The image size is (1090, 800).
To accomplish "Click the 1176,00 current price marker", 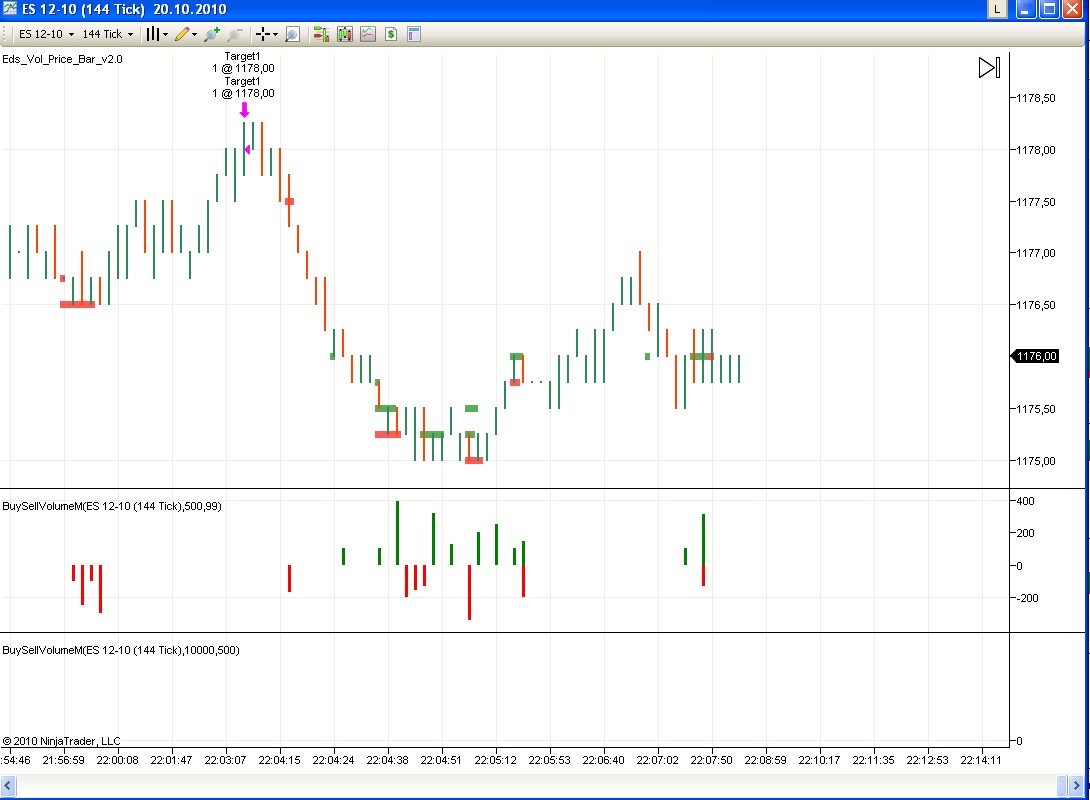I will [1036, 356].
